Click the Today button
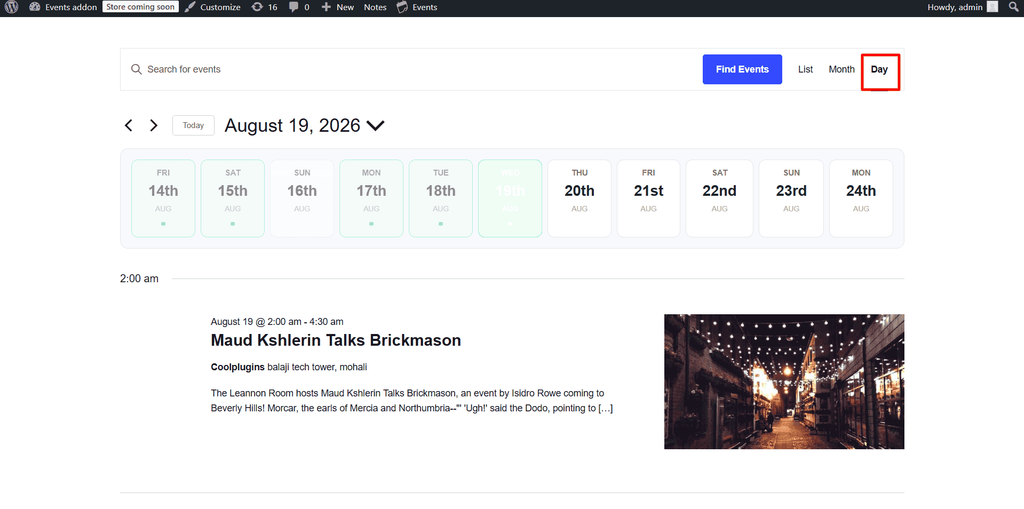This screenshot has width=1024, height=509. 193,125
